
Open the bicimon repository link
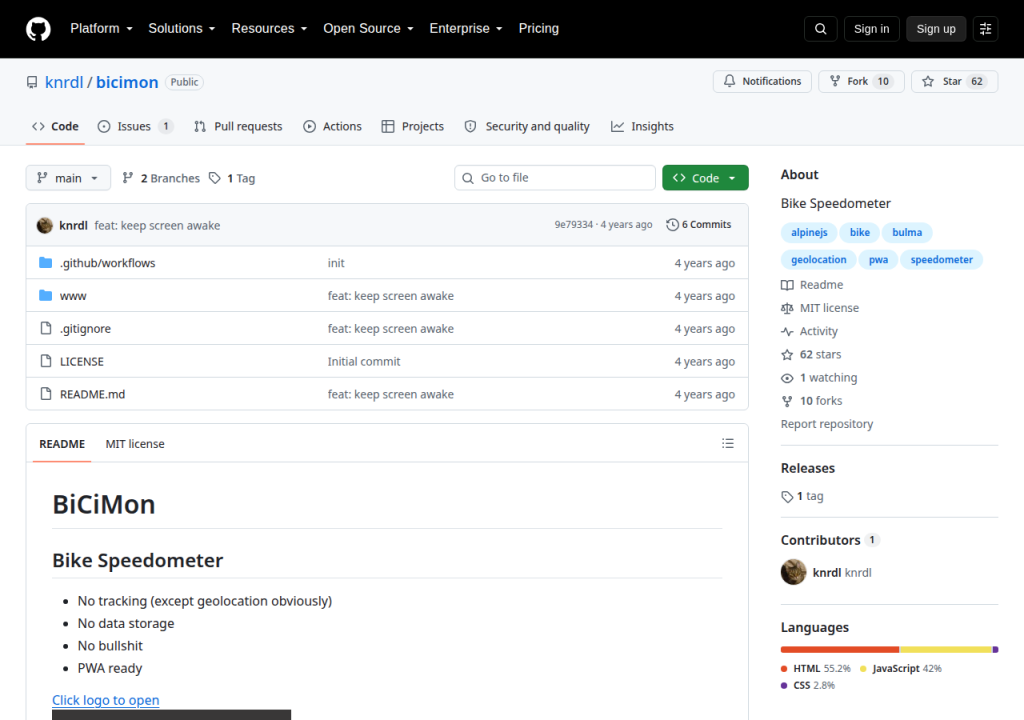click(x=127, y=82)
